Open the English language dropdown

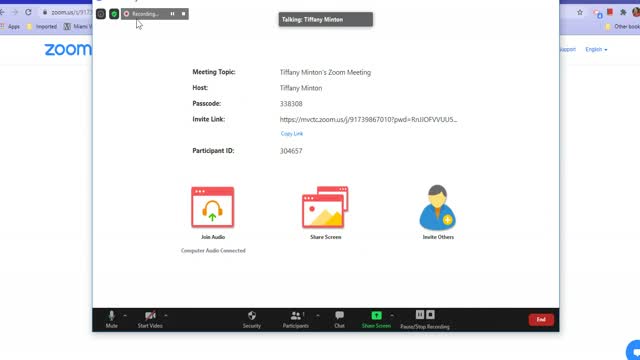pos(596,49)
